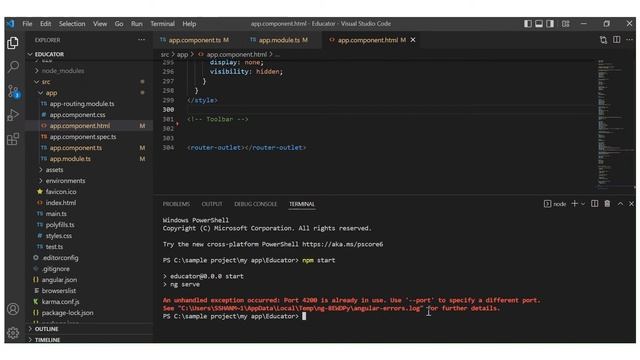Open the Run menu

pyautogui.click(x=137, y=24)
